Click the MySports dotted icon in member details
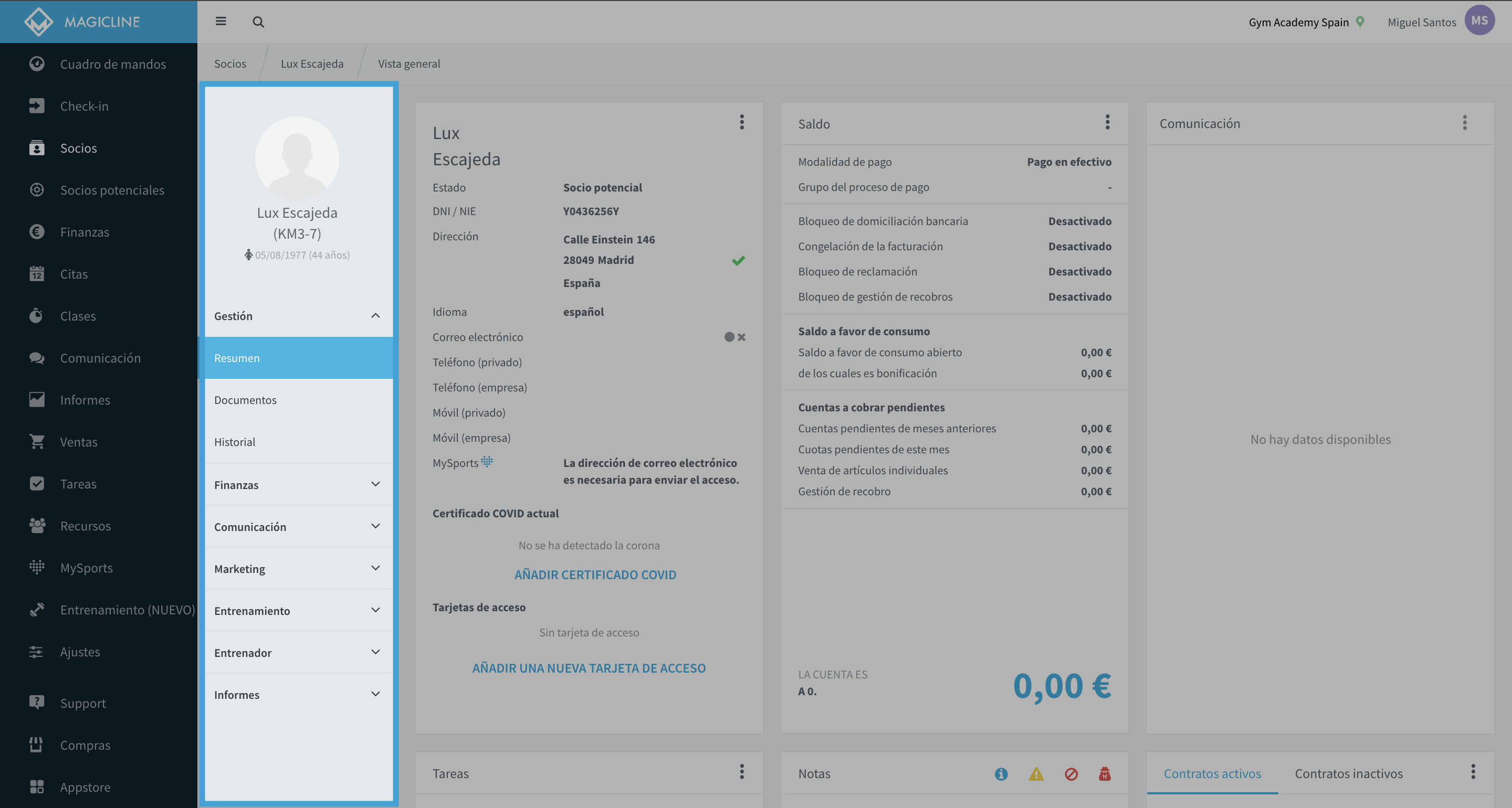The image size is (1512, 808). [487, 462]
